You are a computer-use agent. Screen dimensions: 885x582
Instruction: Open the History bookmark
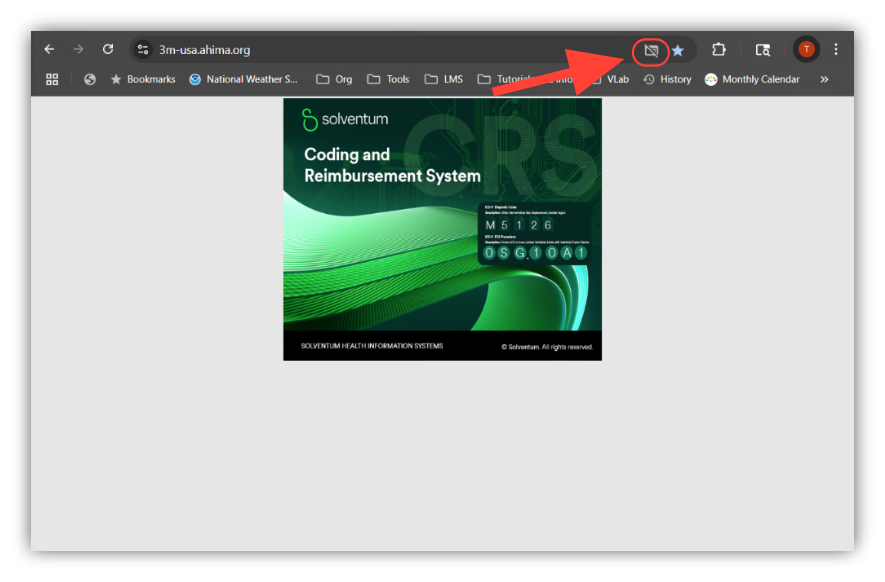pos(667,79)
